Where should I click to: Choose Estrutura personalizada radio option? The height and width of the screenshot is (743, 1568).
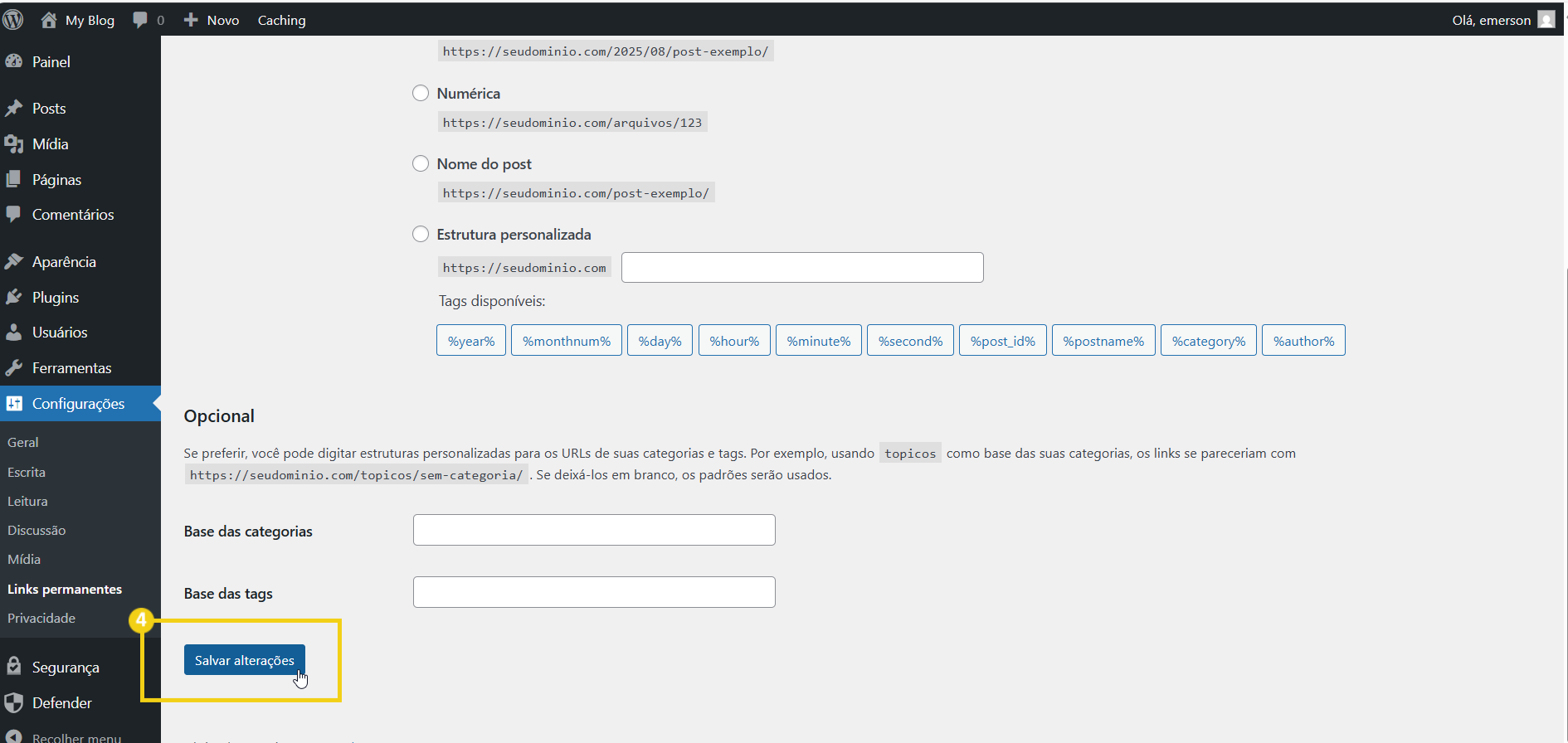point(421,235)
